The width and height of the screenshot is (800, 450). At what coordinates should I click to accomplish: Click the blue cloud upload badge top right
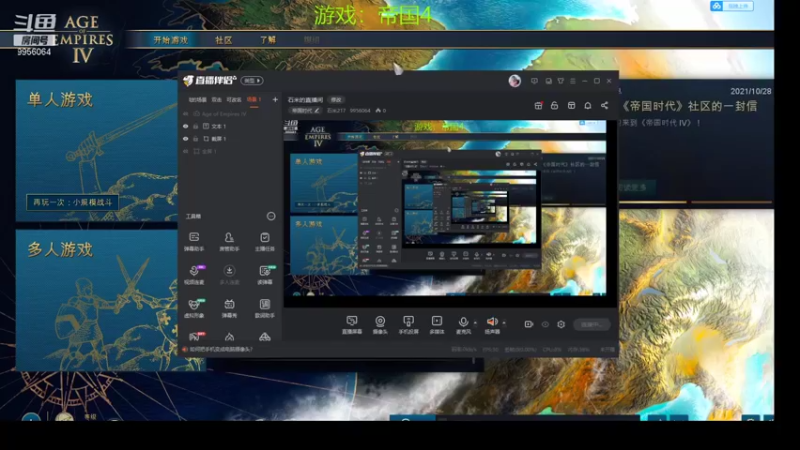(x=732, y=6)
